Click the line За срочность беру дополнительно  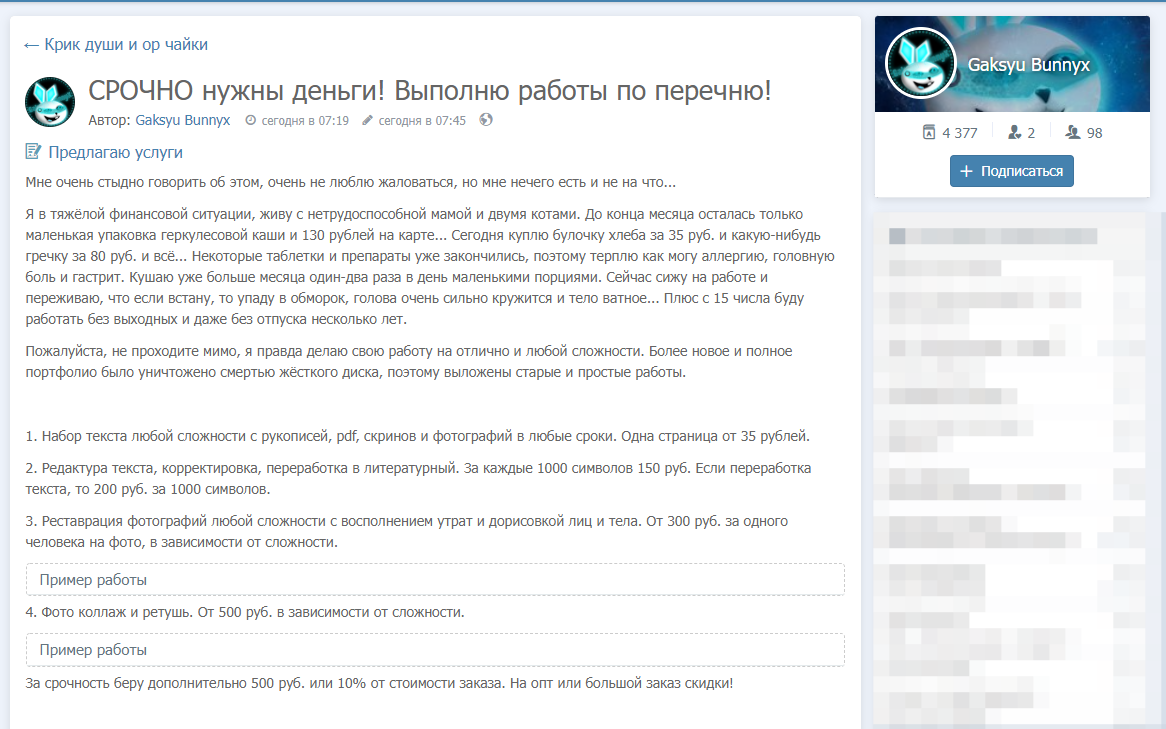pyautogui.click(x=379, y=683)
